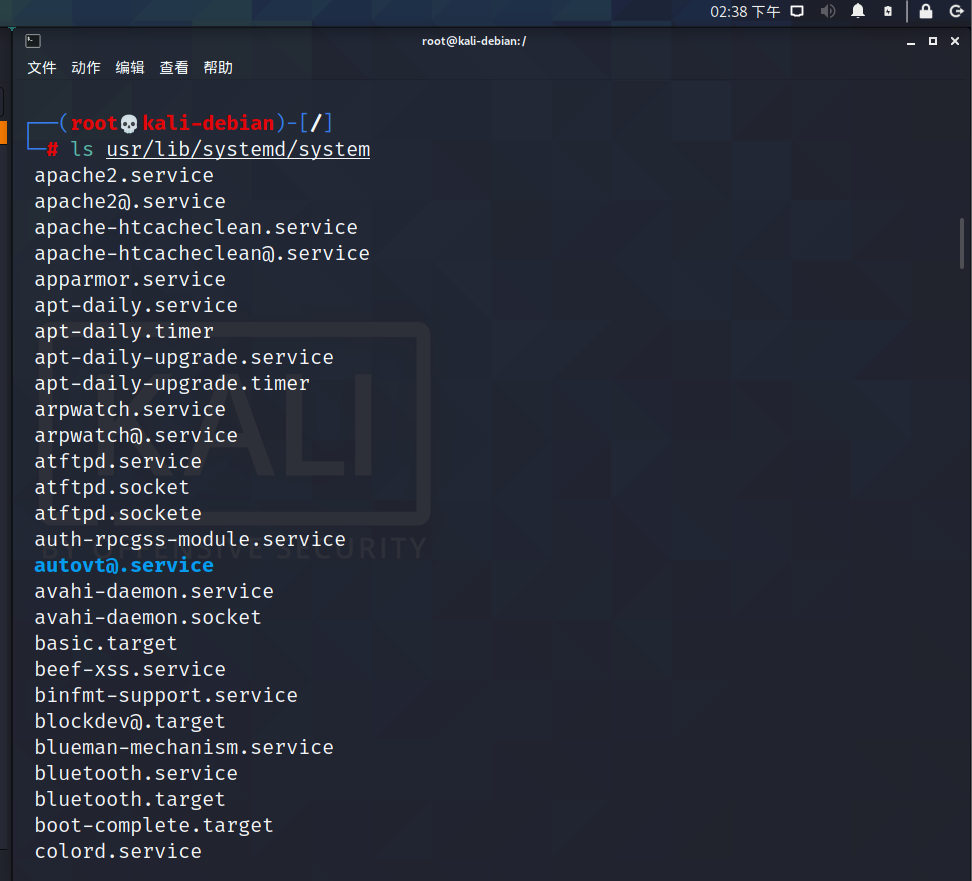This screenshot has width=972, height=881.
Task: Click the 02:38 下午 clock
Action: [x=745, y=12]
